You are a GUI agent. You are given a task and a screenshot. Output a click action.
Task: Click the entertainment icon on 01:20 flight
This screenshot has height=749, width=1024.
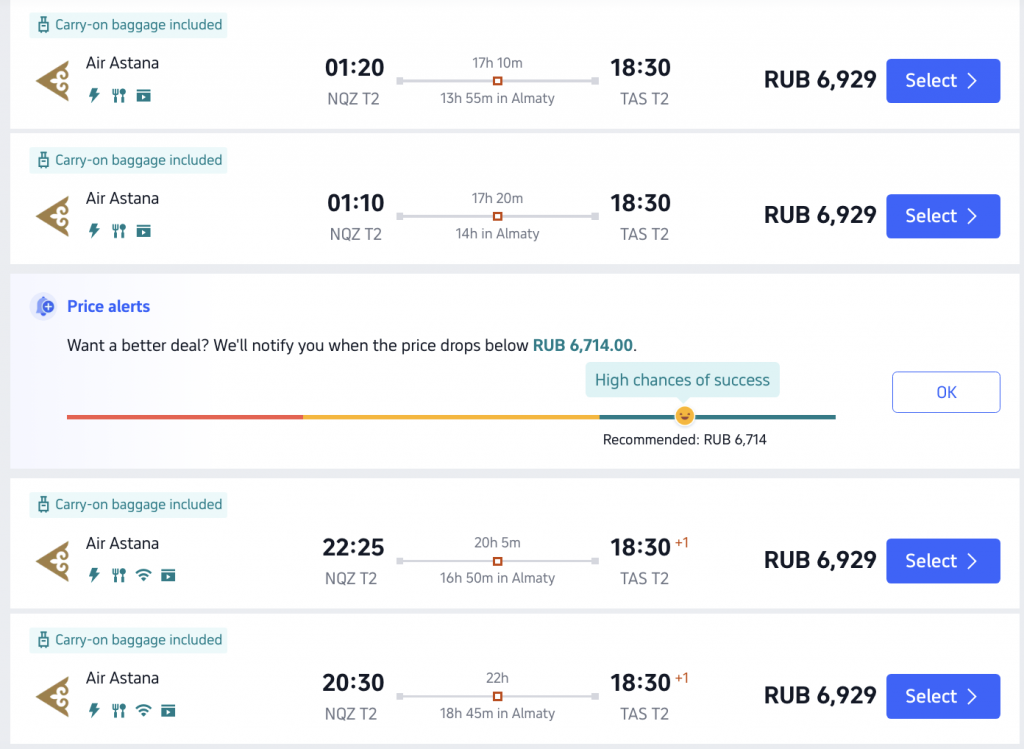point(144,96)
